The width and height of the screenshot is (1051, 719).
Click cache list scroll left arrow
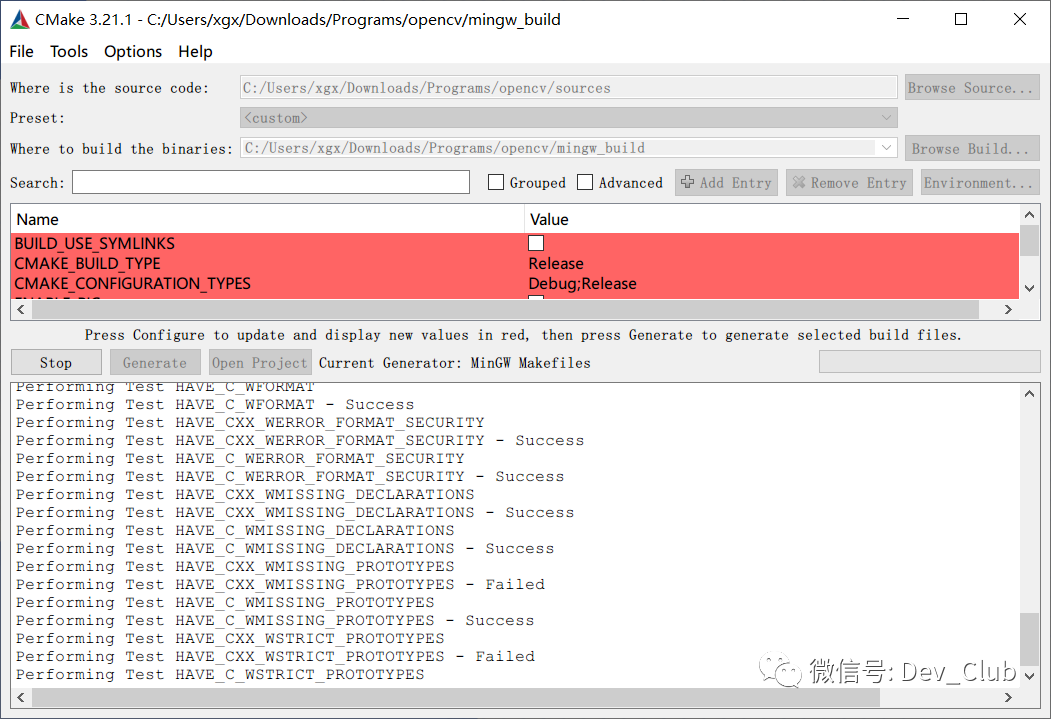(21, 310)
